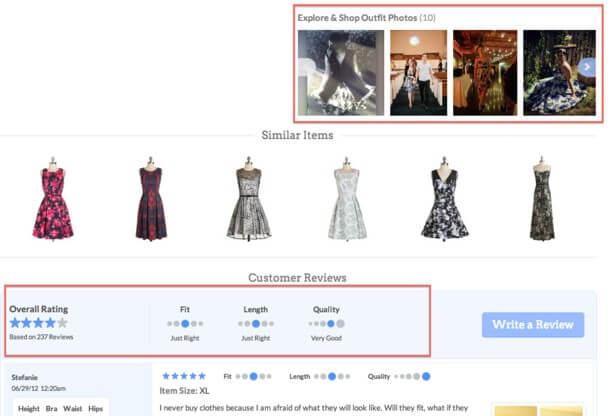615x416 pixels.
Task: Click the next arrow on outfit photos carousel
Action: 587,67
